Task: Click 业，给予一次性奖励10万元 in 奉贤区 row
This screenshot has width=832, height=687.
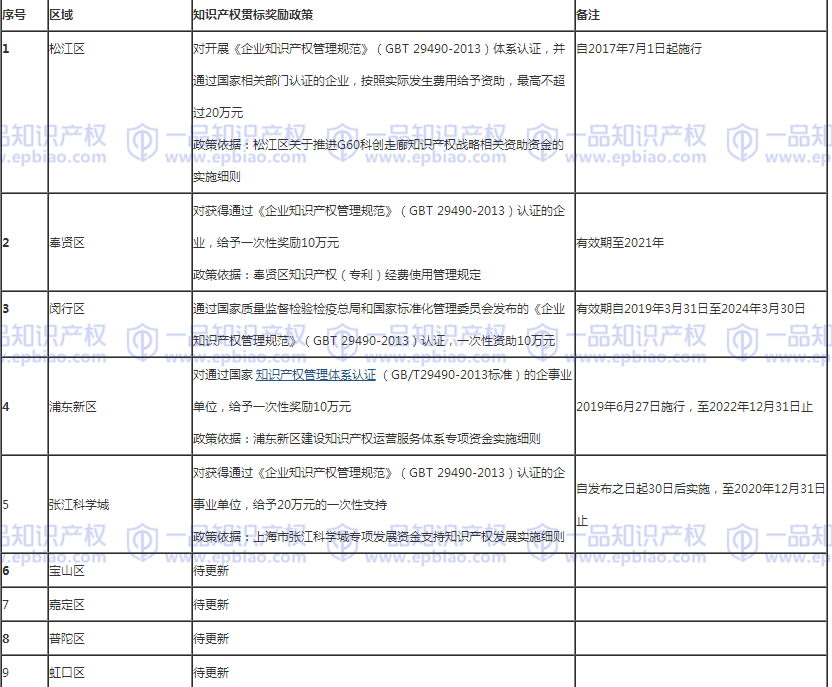Action: point(266,243)
